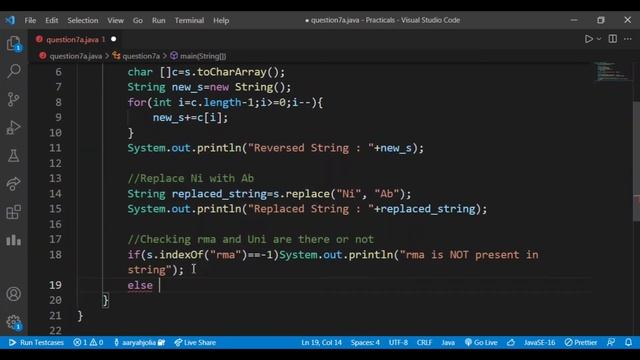The image size is (640, 360).
Task: Open the File menu
Action: pyautogui.click(x=30, y=20)
